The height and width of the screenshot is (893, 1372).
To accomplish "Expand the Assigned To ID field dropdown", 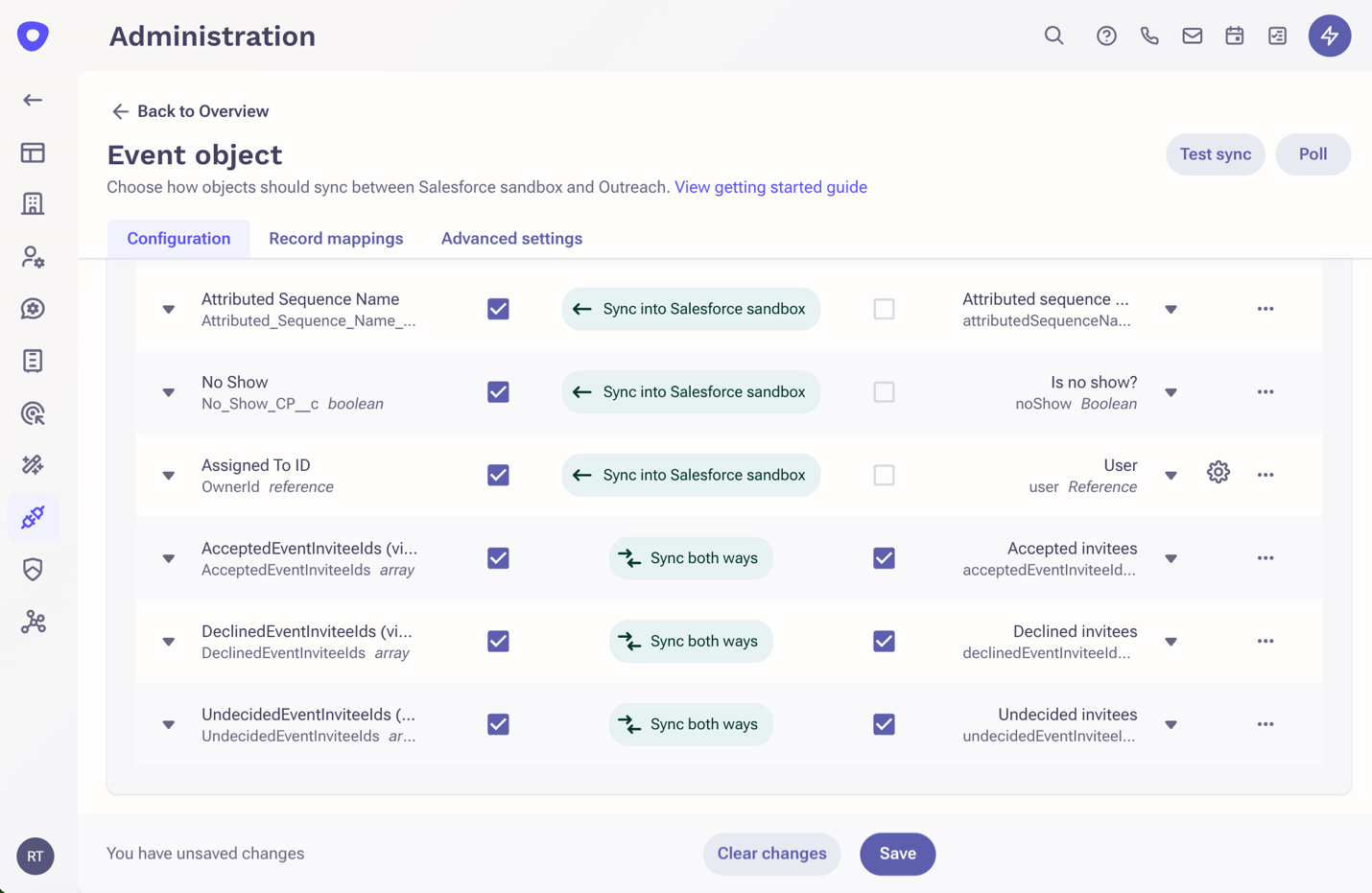I will coord(169,476).
